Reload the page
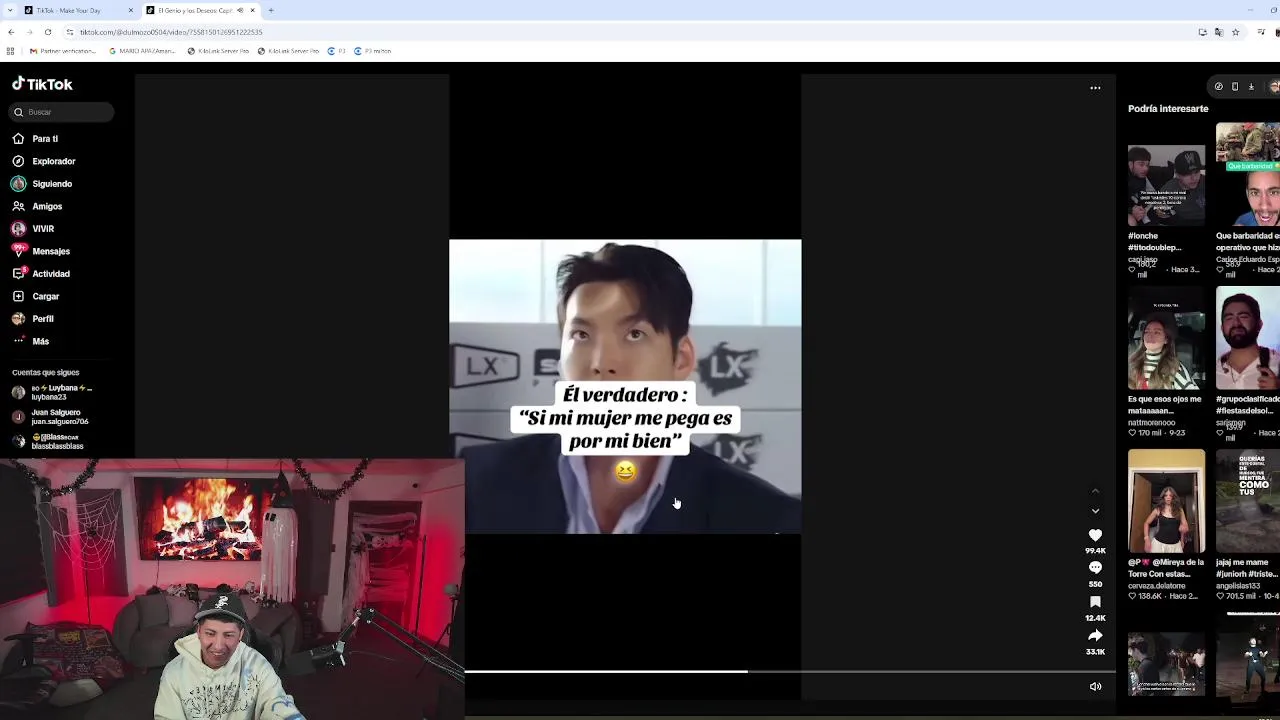Image resolution: width=1280 pixels, height=720 pixels. pyautogui.click(x=47, y=32)
